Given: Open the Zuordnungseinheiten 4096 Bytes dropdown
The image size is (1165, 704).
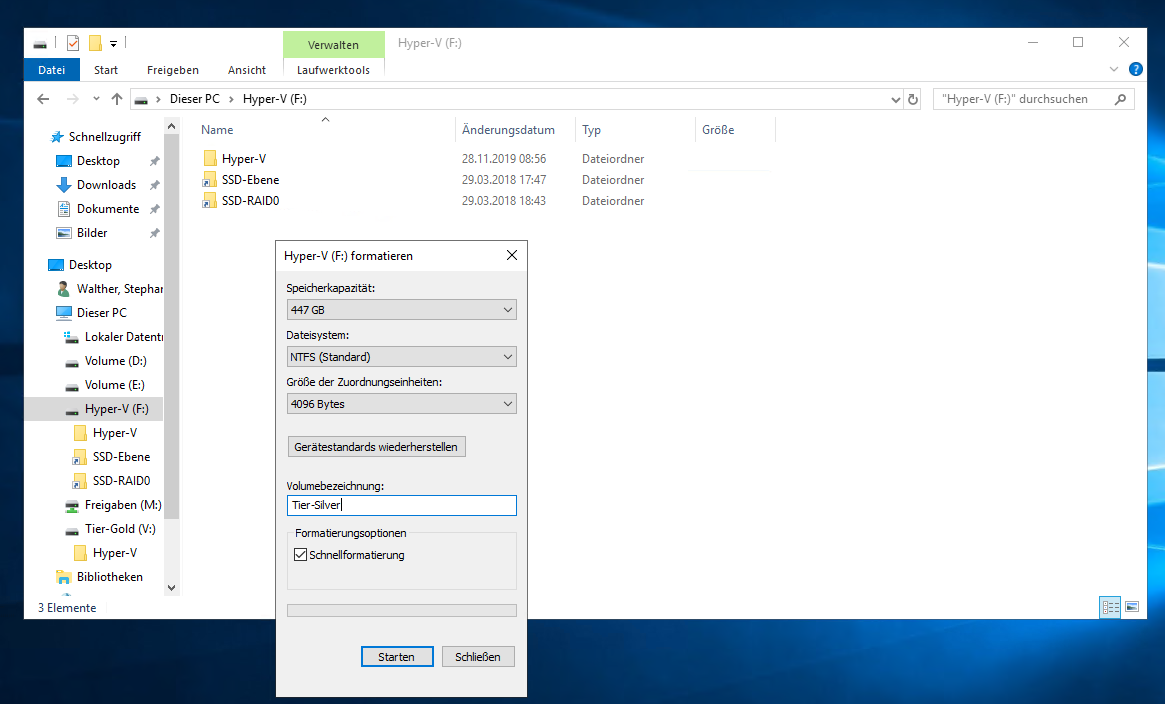Looking at the screenshot, I should pyautogui.click(x=401, y=404).
